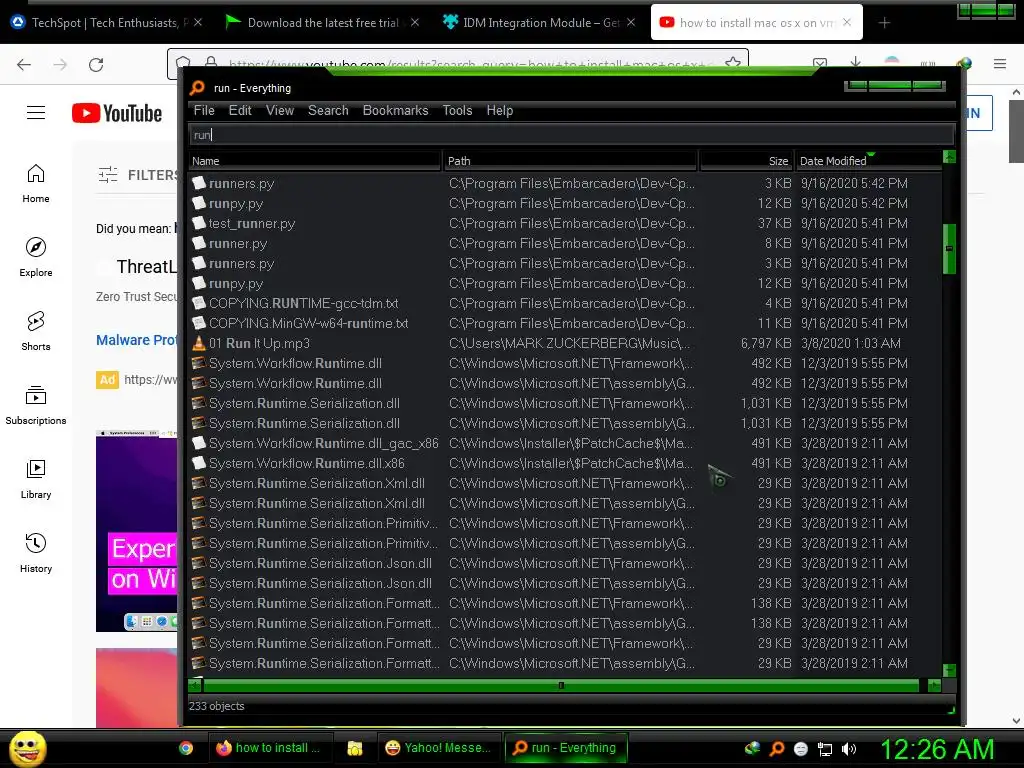Click file icon of runner.py
Image resolution: width=1024 pixels, height=768 pixels.
(x=199, y=243)
